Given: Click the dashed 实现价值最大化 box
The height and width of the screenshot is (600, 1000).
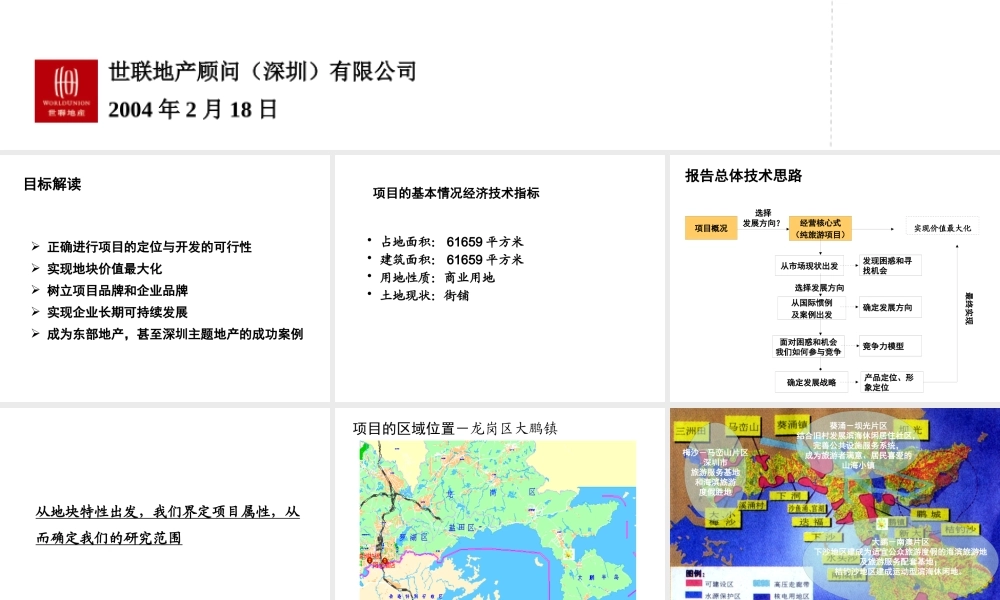Looking at the screenshot, I should tap(942, 228).
